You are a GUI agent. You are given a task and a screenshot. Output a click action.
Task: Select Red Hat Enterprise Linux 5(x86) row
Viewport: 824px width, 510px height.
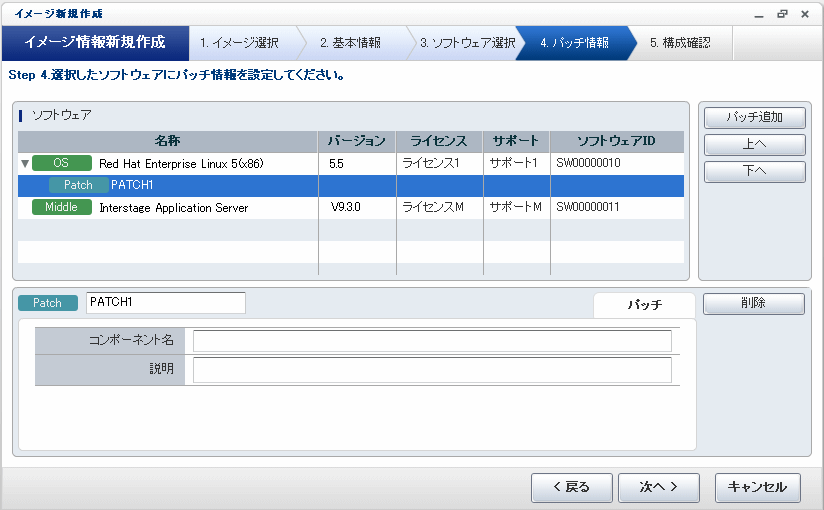(351, 164)
